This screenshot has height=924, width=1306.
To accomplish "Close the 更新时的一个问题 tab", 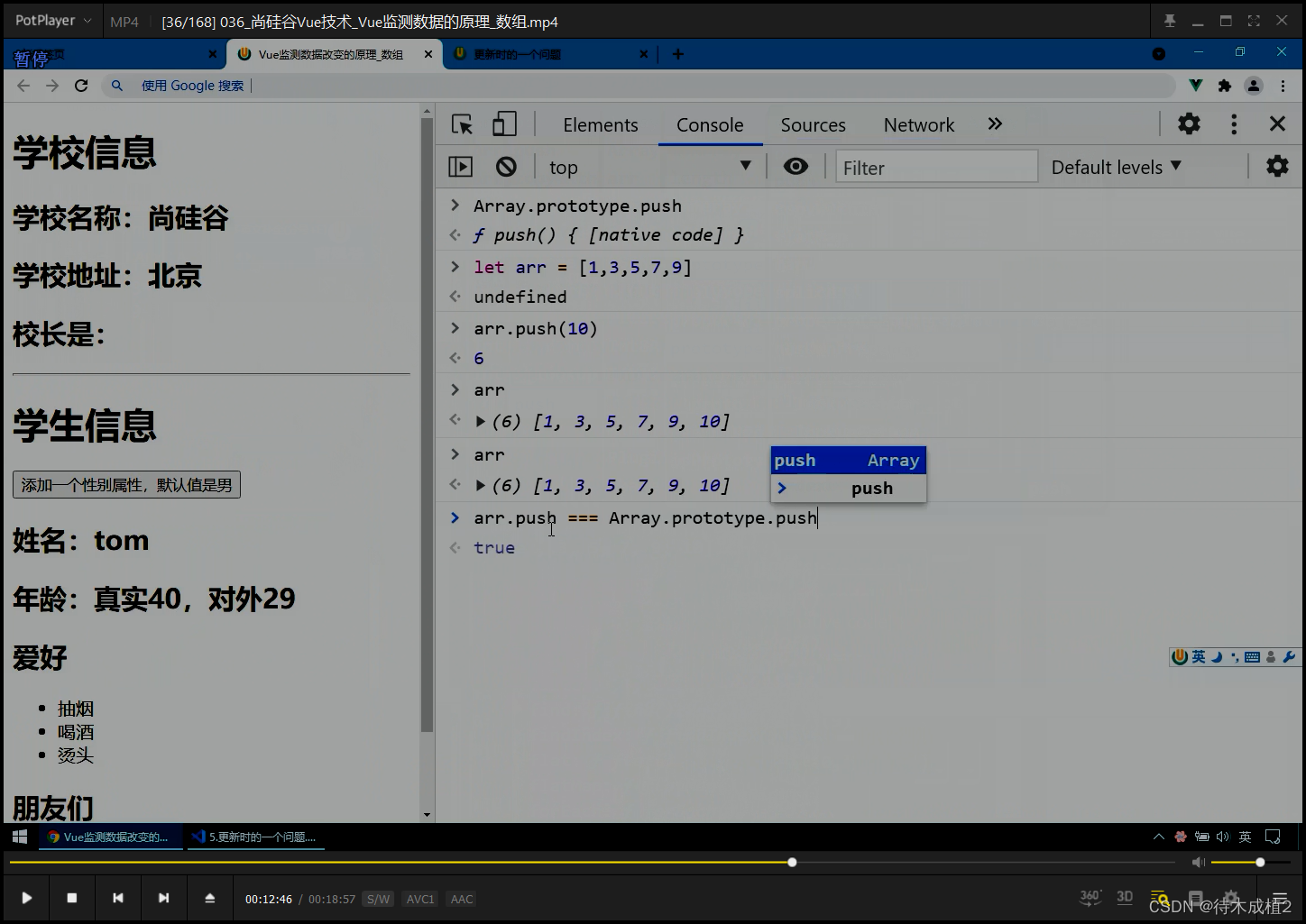I will pyautogui.click(x=643, y=54).
